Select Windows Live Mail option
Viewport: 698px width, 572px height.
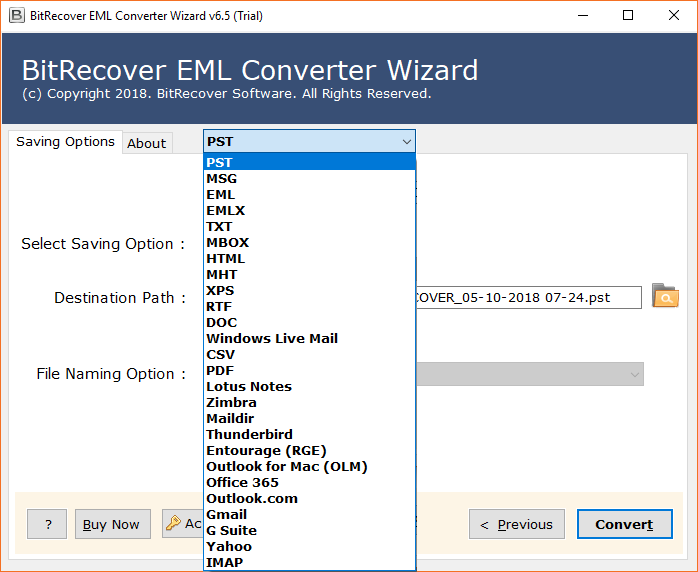coord(309,338)
